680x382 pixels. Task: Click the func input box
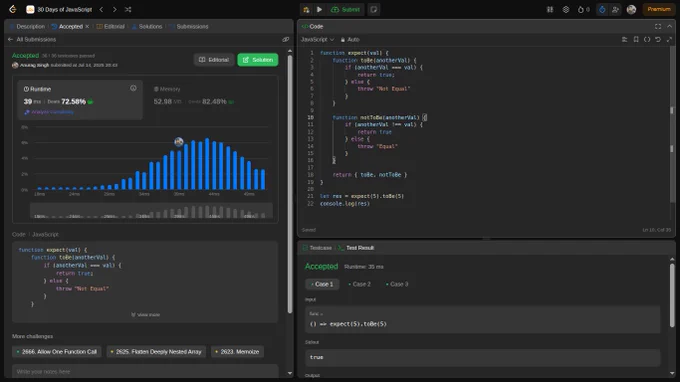pyautogui.click(x=482, y=320)
